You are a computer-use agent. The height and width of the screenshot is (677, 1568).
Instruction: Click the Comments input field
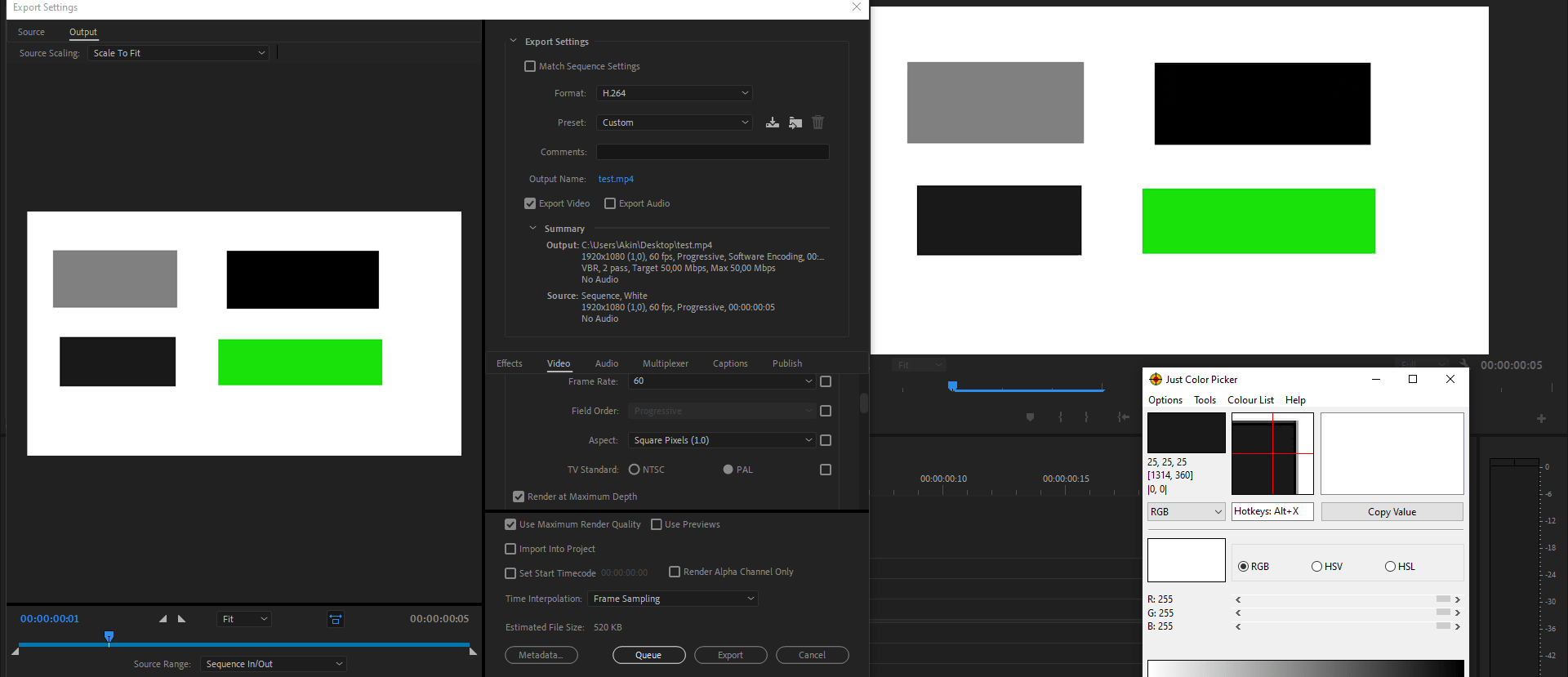point(713,152)
